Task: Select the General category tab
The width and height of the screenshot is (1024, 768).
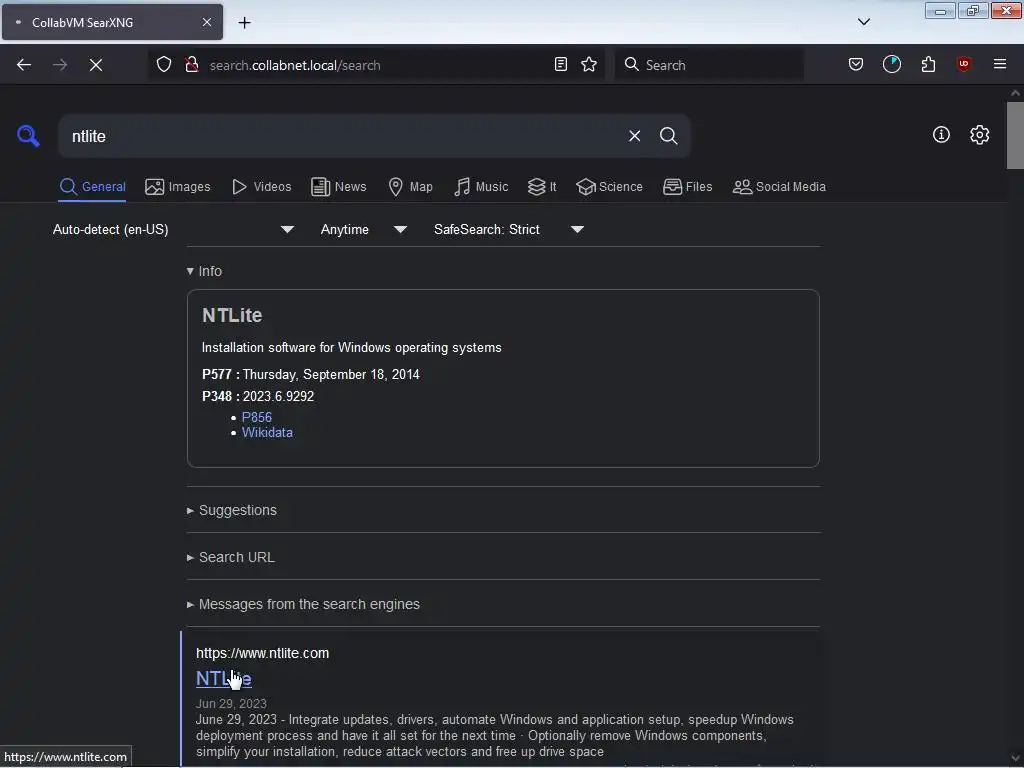Action: (x=92, y=187)
